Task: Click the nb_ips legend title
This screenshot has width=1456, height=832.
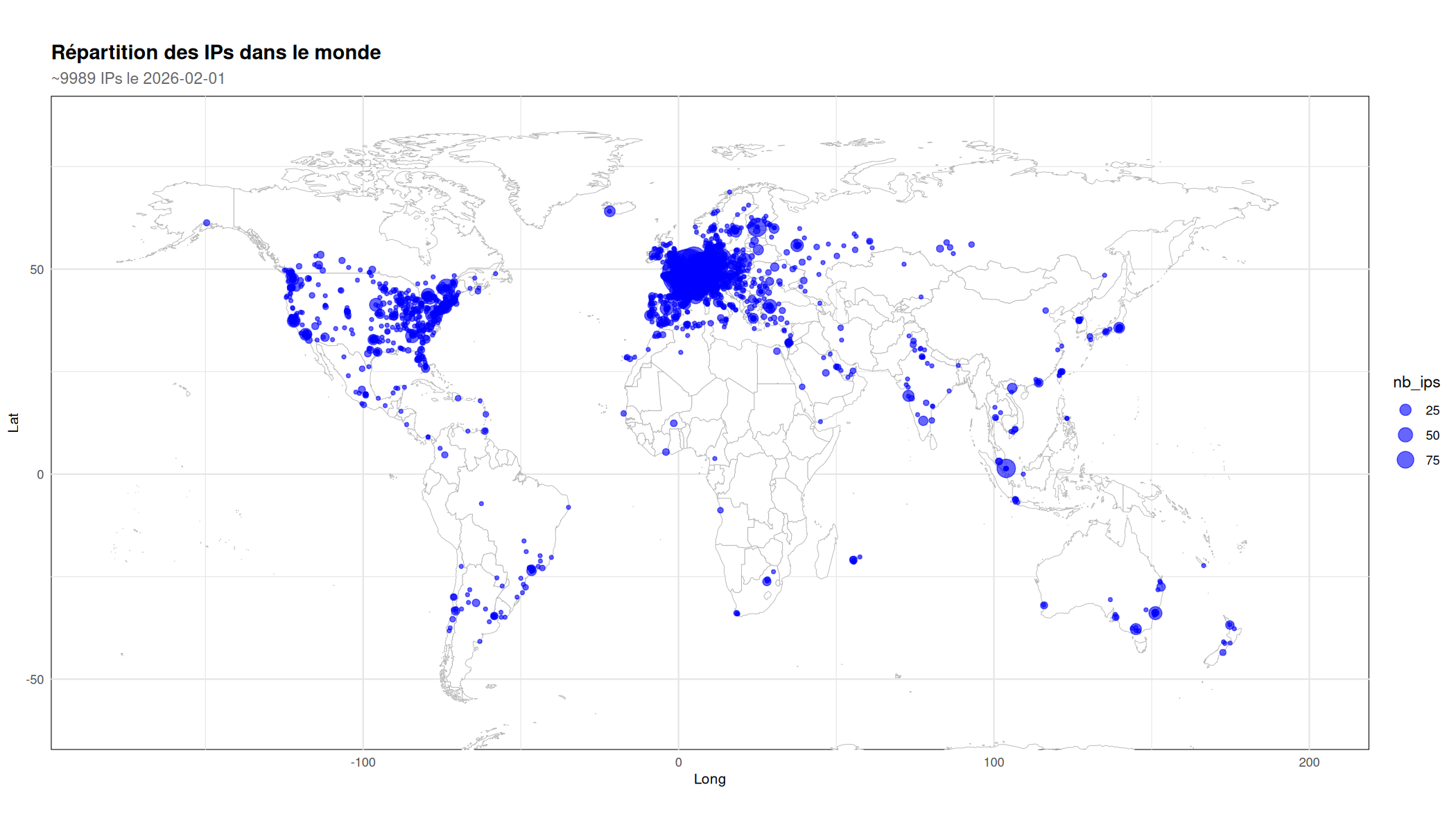Action: click(x=1416, y=383)
